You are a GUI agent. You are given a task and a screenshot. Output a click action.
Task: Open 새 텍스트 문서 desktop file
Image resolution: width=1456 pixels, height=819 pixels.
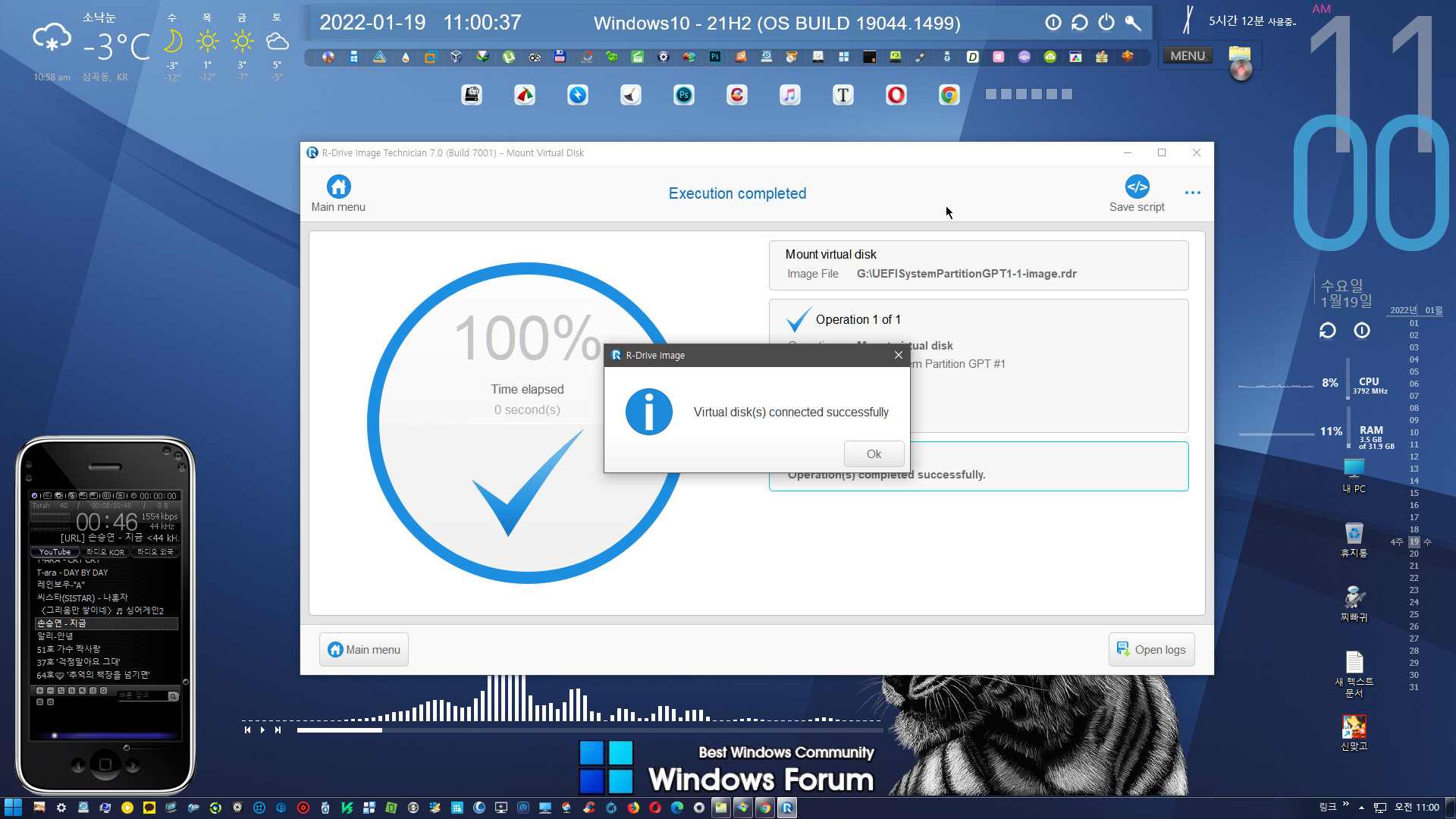pos(1354,673)
